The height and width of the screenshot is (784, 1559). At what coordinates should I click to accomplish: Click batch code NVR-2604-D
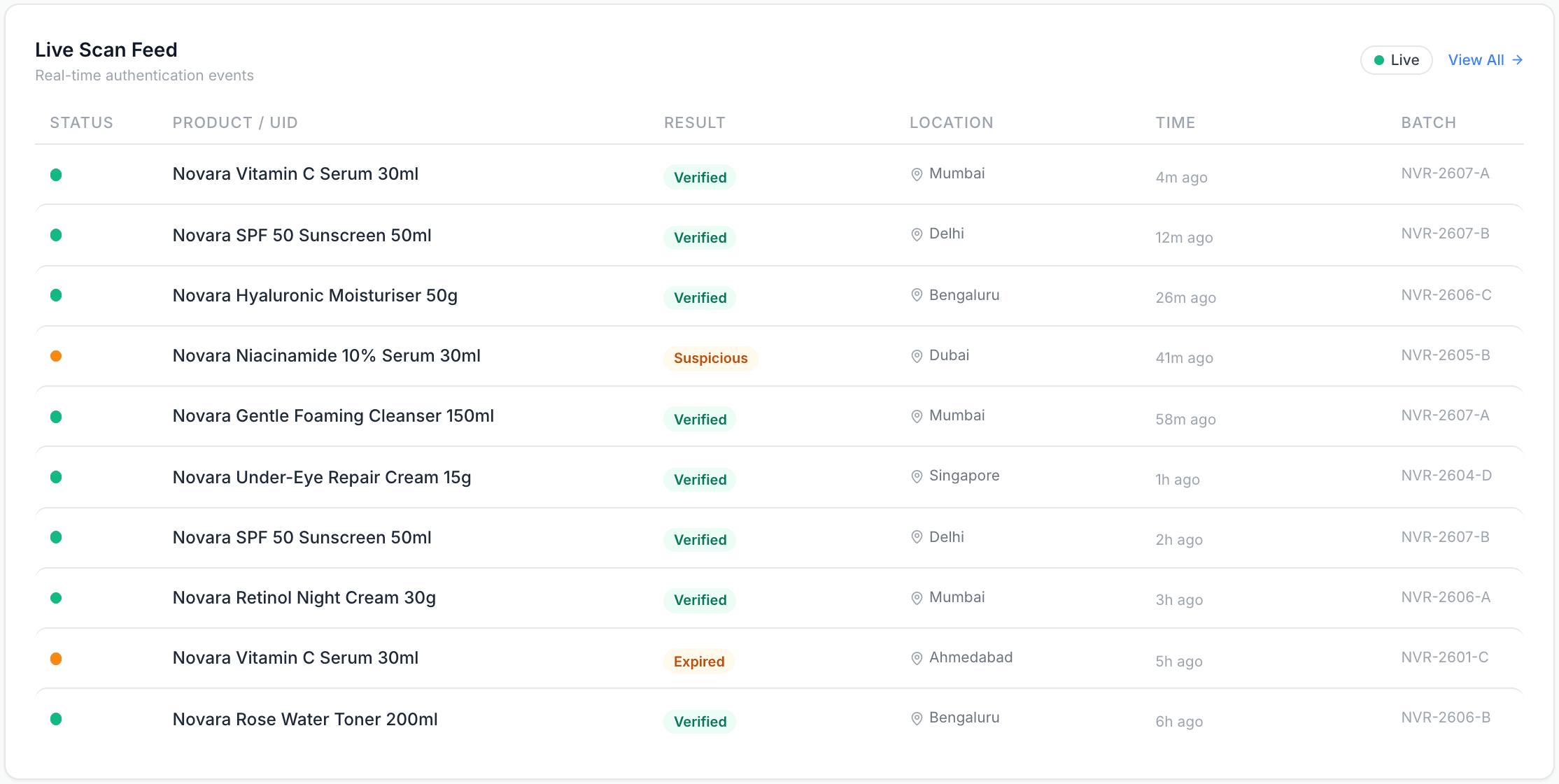1446,476
